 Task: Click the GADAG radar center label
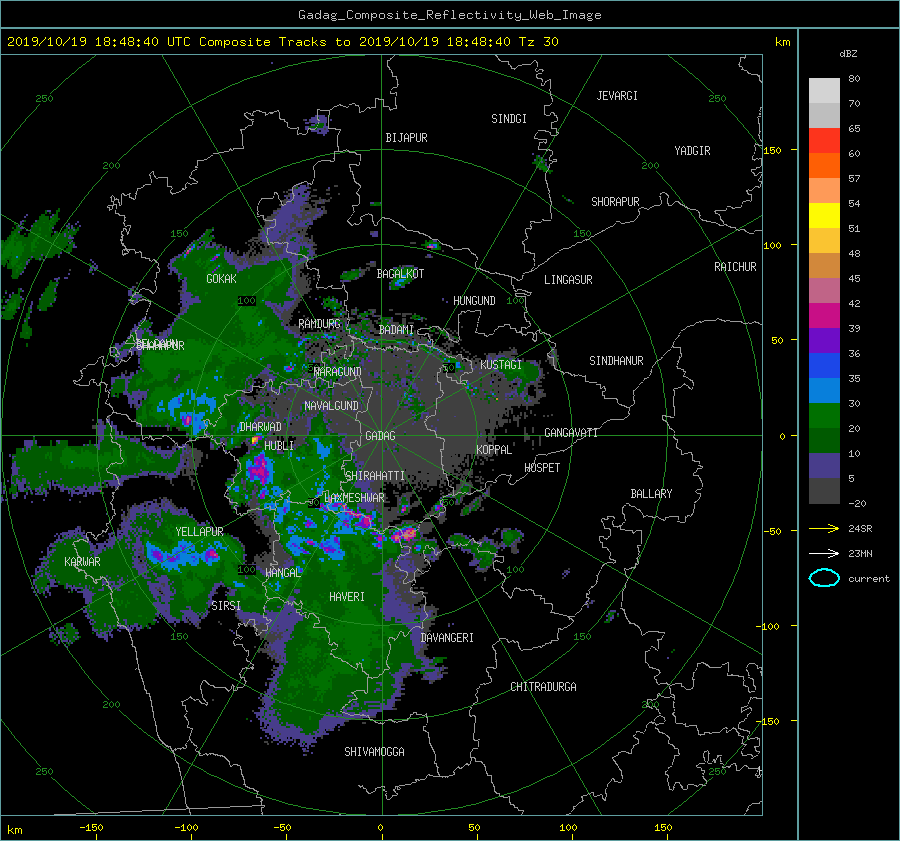coord(380,436)
